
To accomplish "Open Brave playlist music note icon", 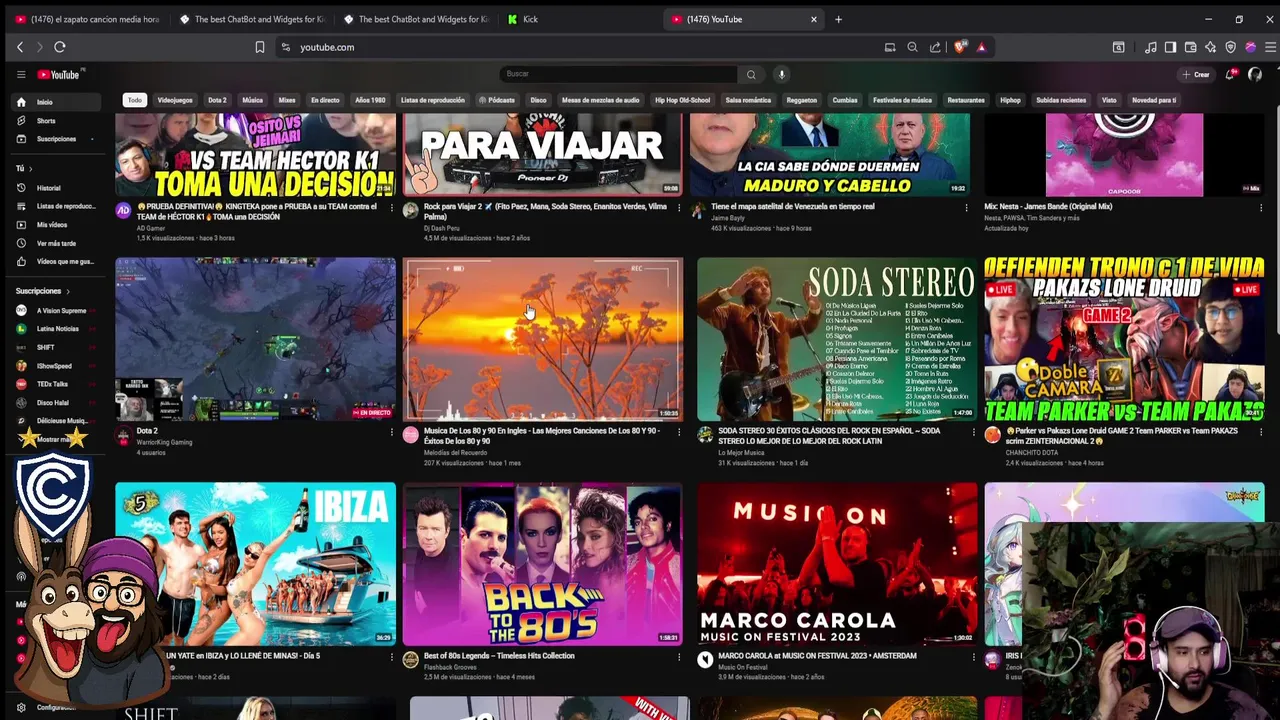I will click(1151, 47).
